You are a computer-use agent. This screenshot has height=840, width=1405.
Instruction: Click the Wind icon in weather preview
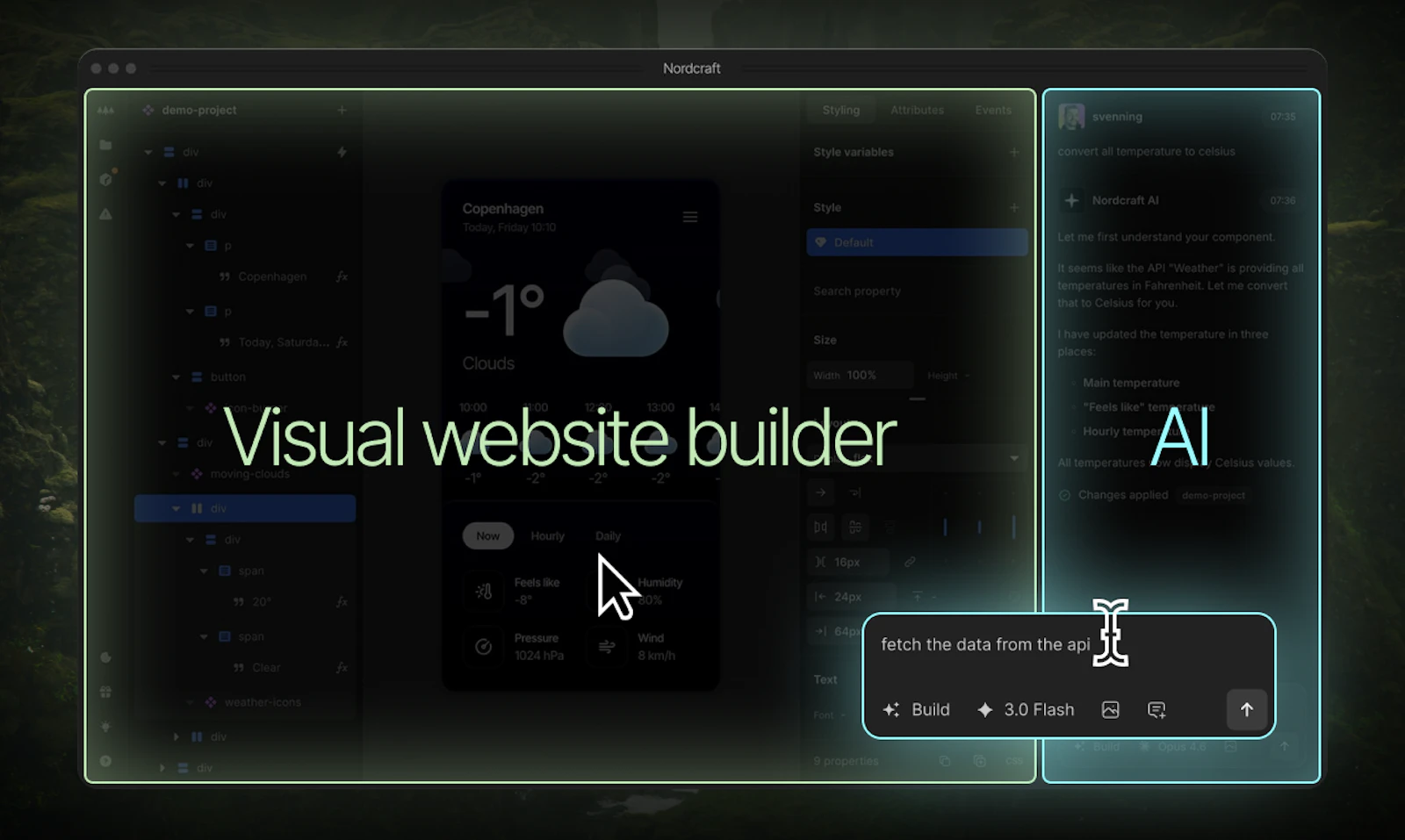coord(607,647)
